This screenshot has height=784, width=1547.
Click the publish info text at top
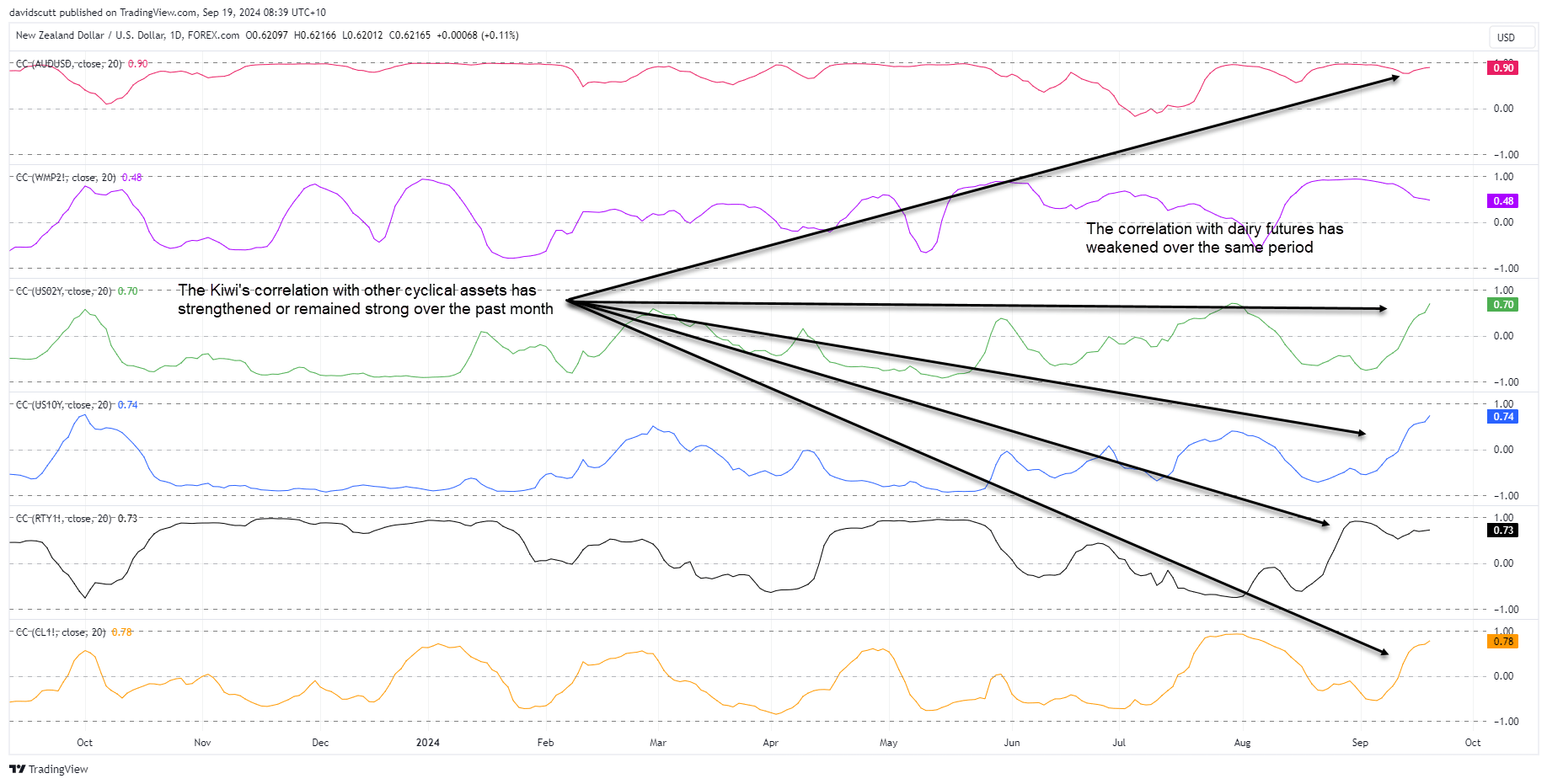168,13
